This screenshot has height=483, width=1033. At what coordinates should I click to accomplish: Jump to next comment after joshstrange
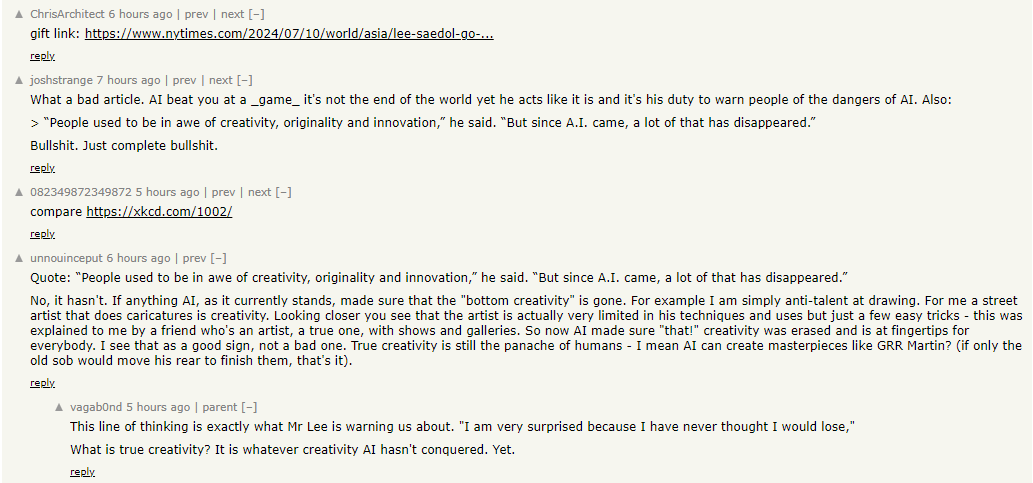(x=221, y=80)
